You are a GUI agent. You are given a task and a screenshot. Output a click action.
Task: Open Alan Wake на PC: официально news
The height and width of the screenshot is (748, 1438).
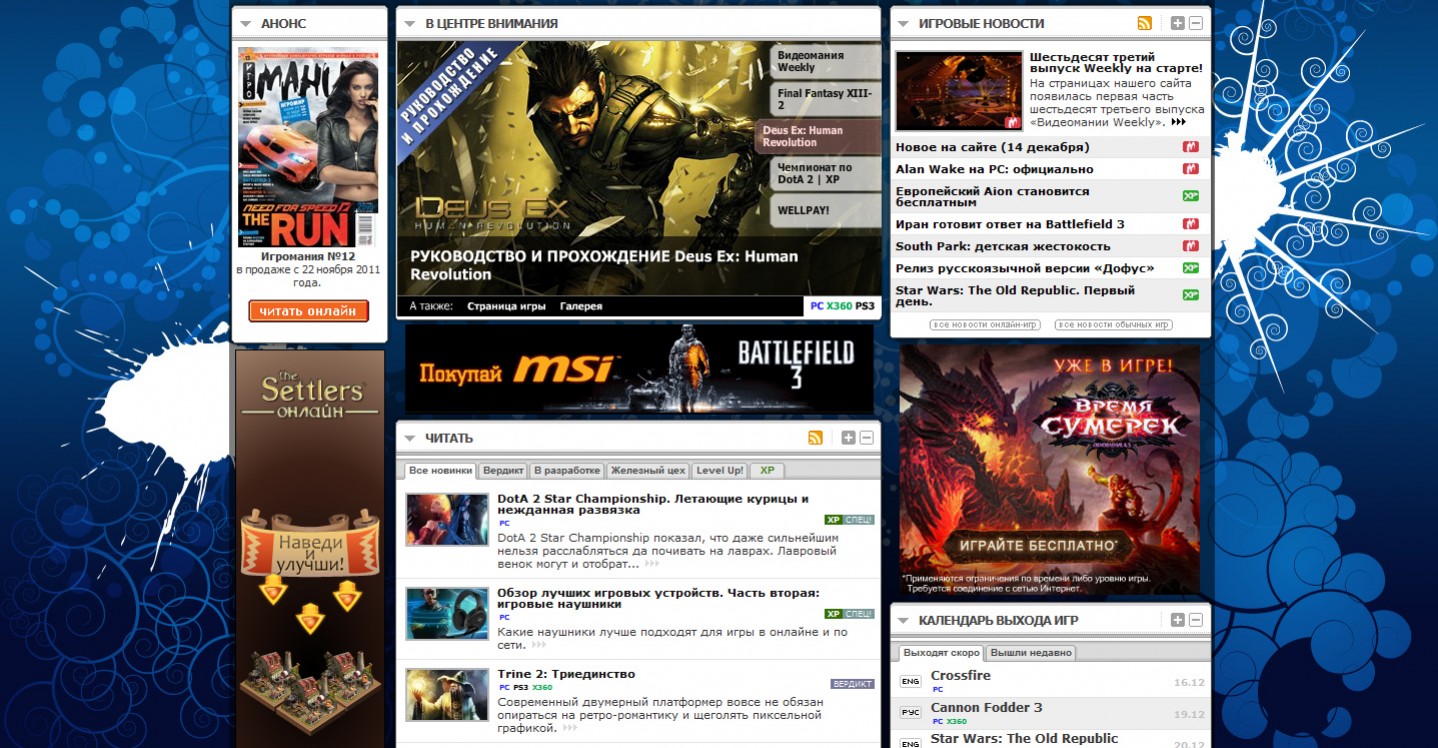tap(994, 169)
